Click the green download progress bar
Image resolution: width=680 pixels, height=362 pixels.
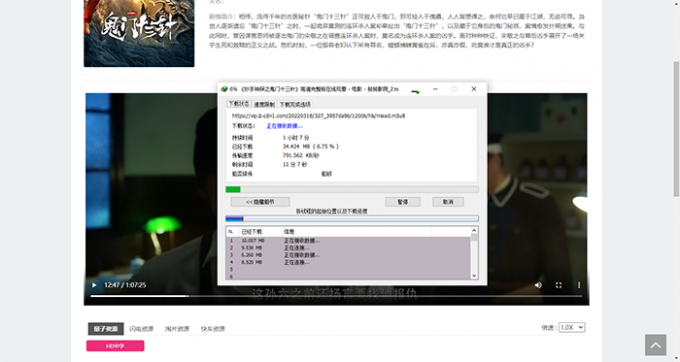coord(352,189)
